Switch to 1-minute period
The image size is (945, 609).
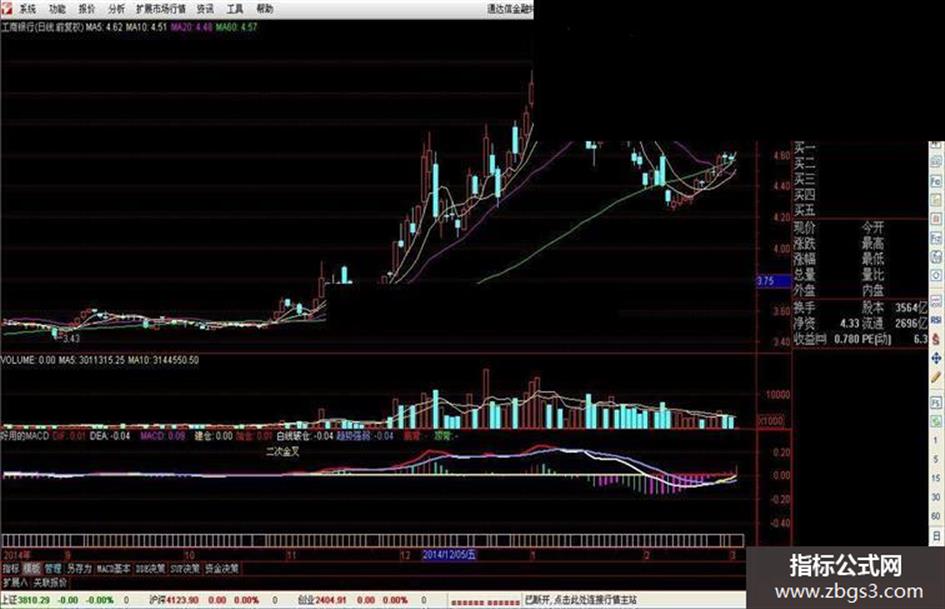(937, 441)
